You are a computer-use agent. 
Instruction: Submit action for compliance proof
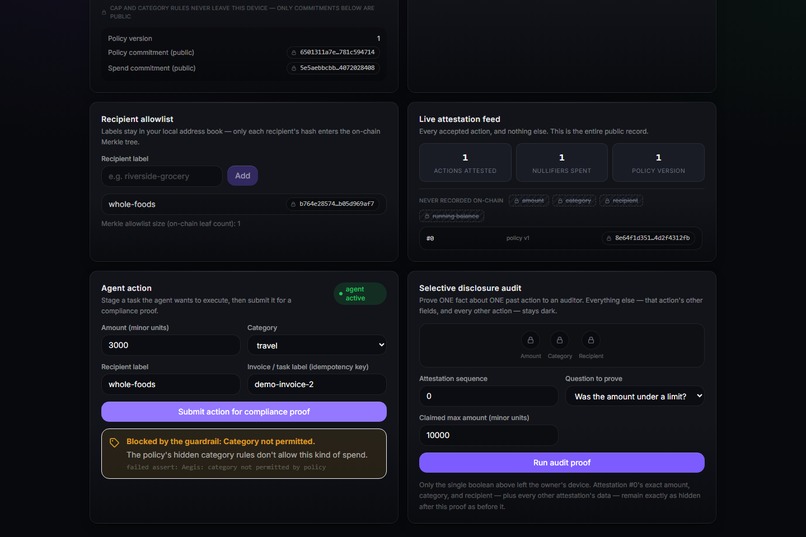[244, 412]
